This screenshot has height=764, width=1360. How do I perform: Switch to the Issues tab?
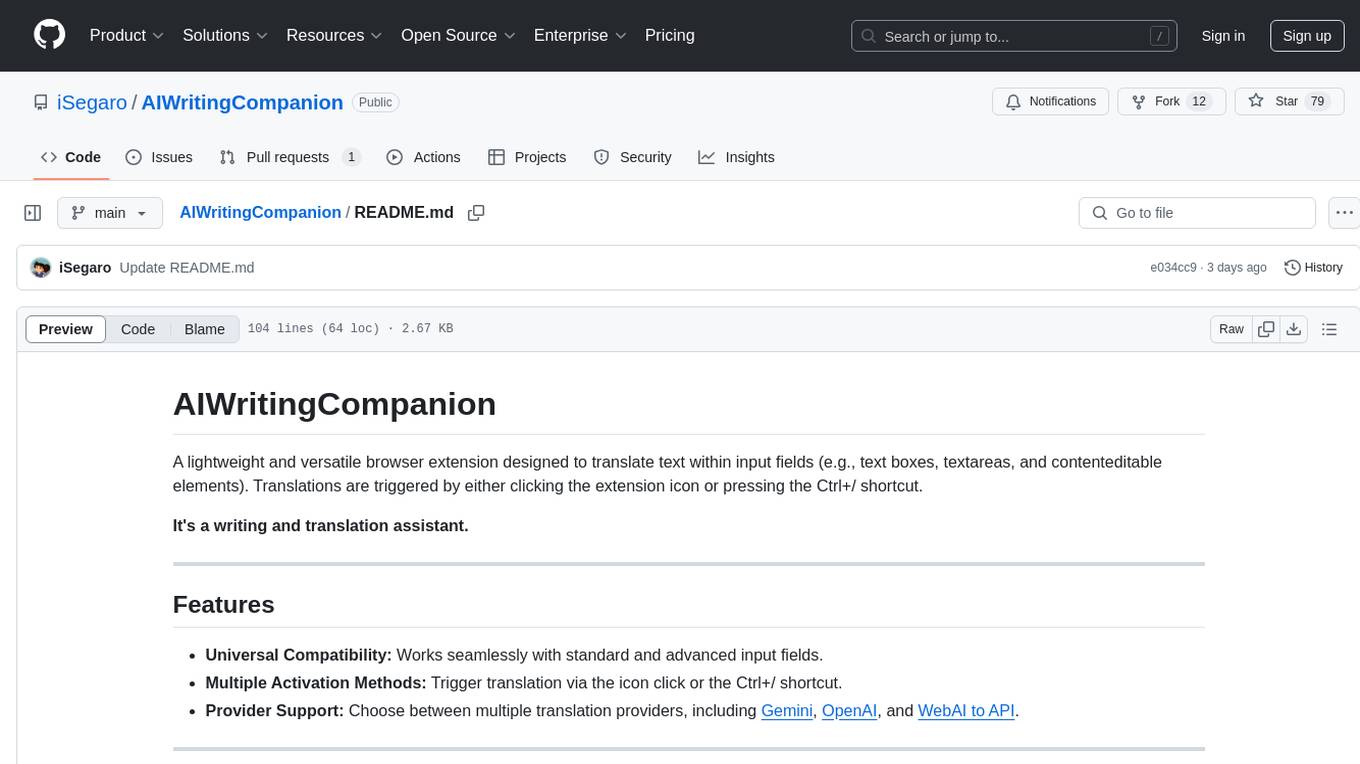tap(159, 157)
